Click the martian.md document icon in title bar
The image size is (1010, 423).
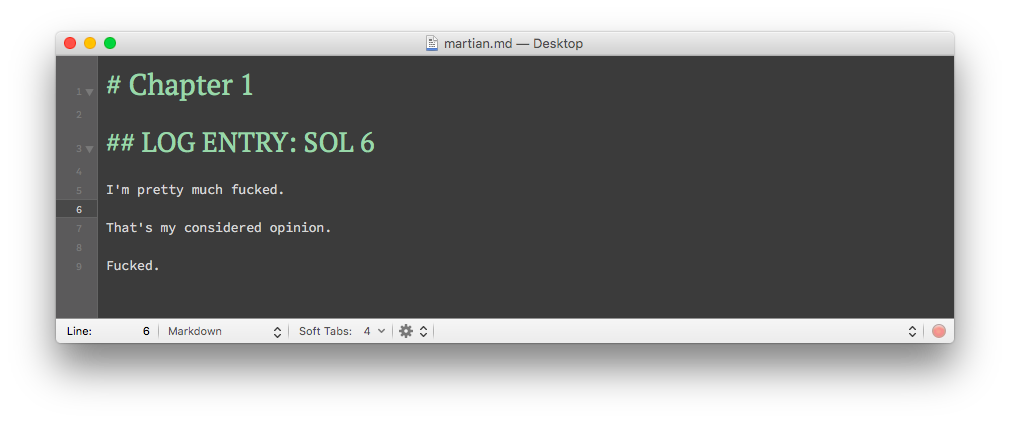tap(432, 43)
